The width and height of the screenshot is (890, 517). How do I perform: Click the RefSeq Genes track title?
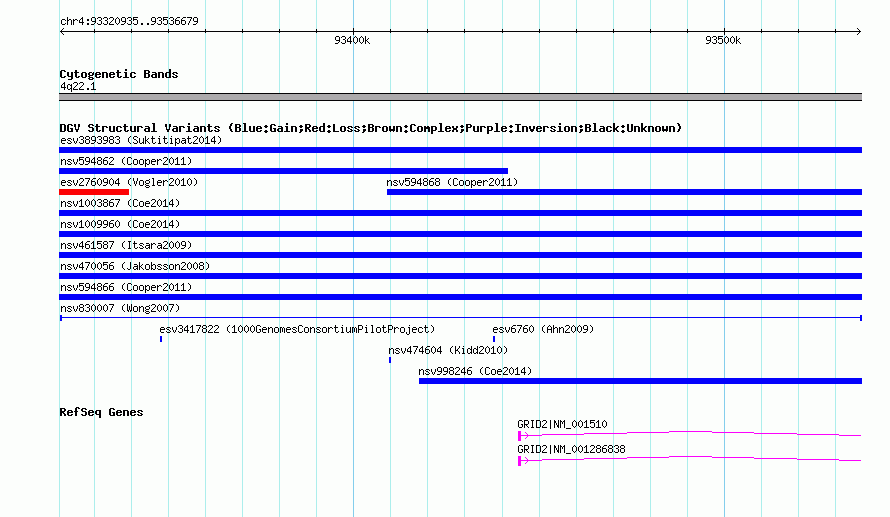[x=101, y=412]
